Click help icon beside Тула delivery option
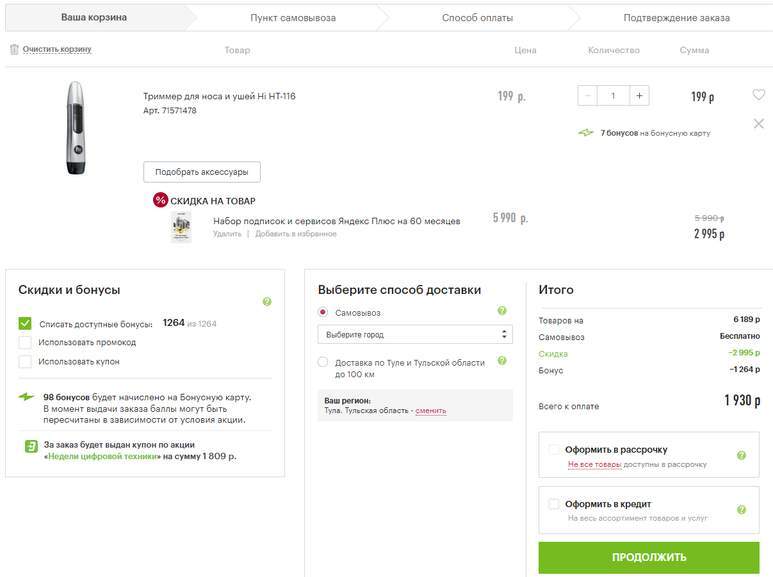 coord(502,361)
